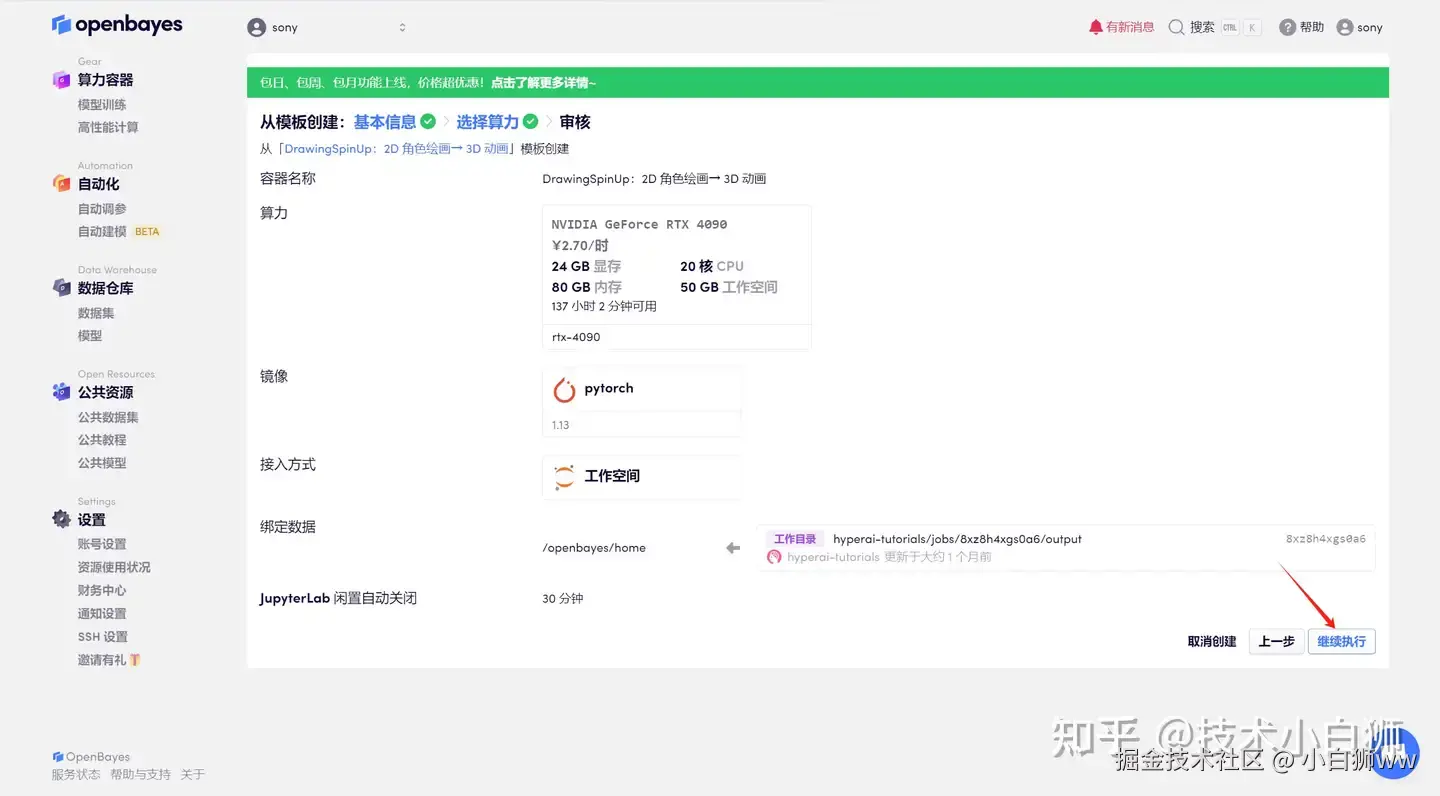Click the 8xz8h4xgs0a6 job ID
Image resolution: width=1440 pixels, height=796 pixels.
point(1325,539)
